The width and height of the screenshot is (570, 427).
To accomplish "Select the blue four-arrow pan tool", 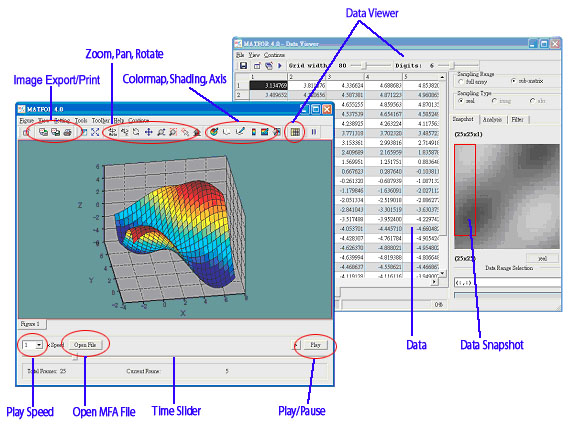I will pyautogui.click(x=149, y=132).
